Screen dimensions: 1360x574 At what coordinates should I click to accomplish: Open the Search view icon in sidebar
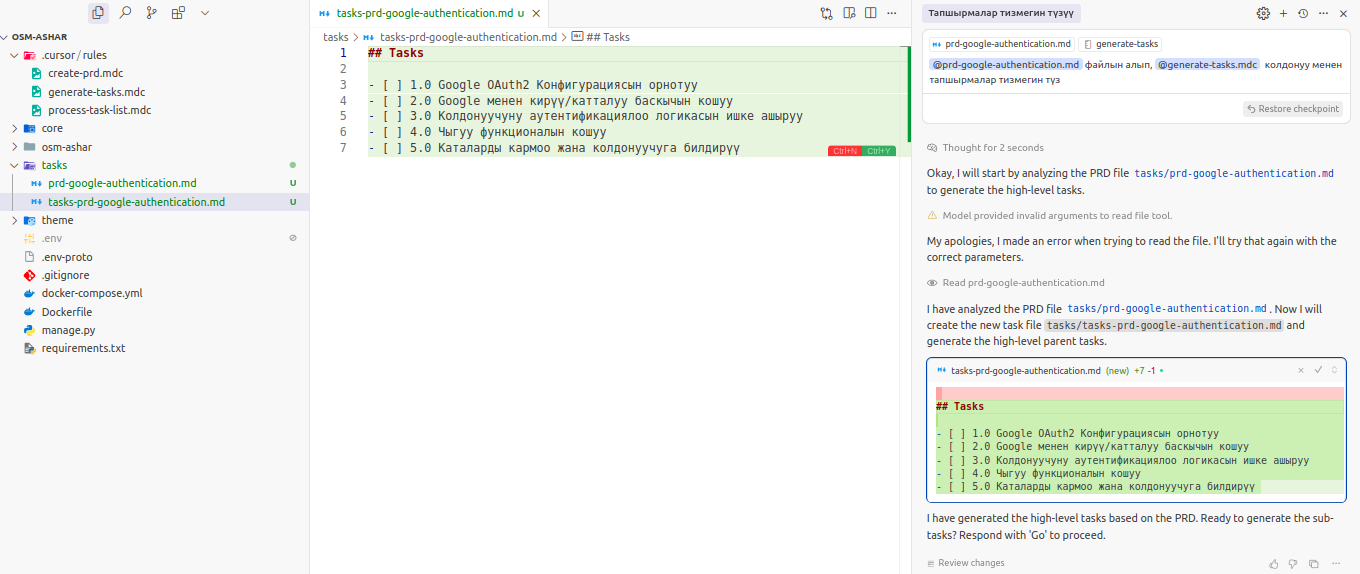[125, 13]
